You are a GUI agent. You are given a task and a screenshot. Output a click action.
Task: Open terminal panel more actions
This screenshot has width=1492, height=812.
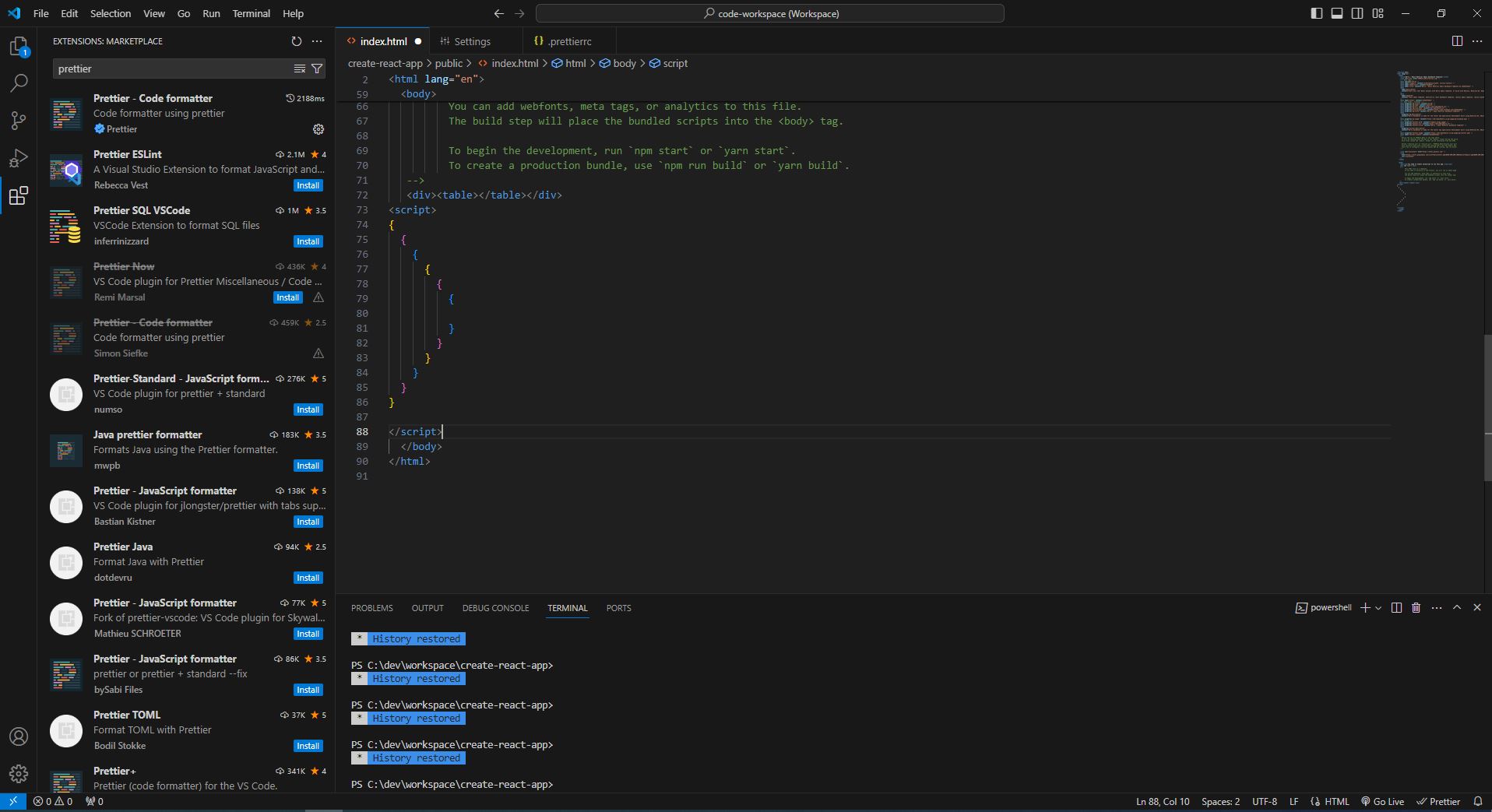tap(1437, 607)
